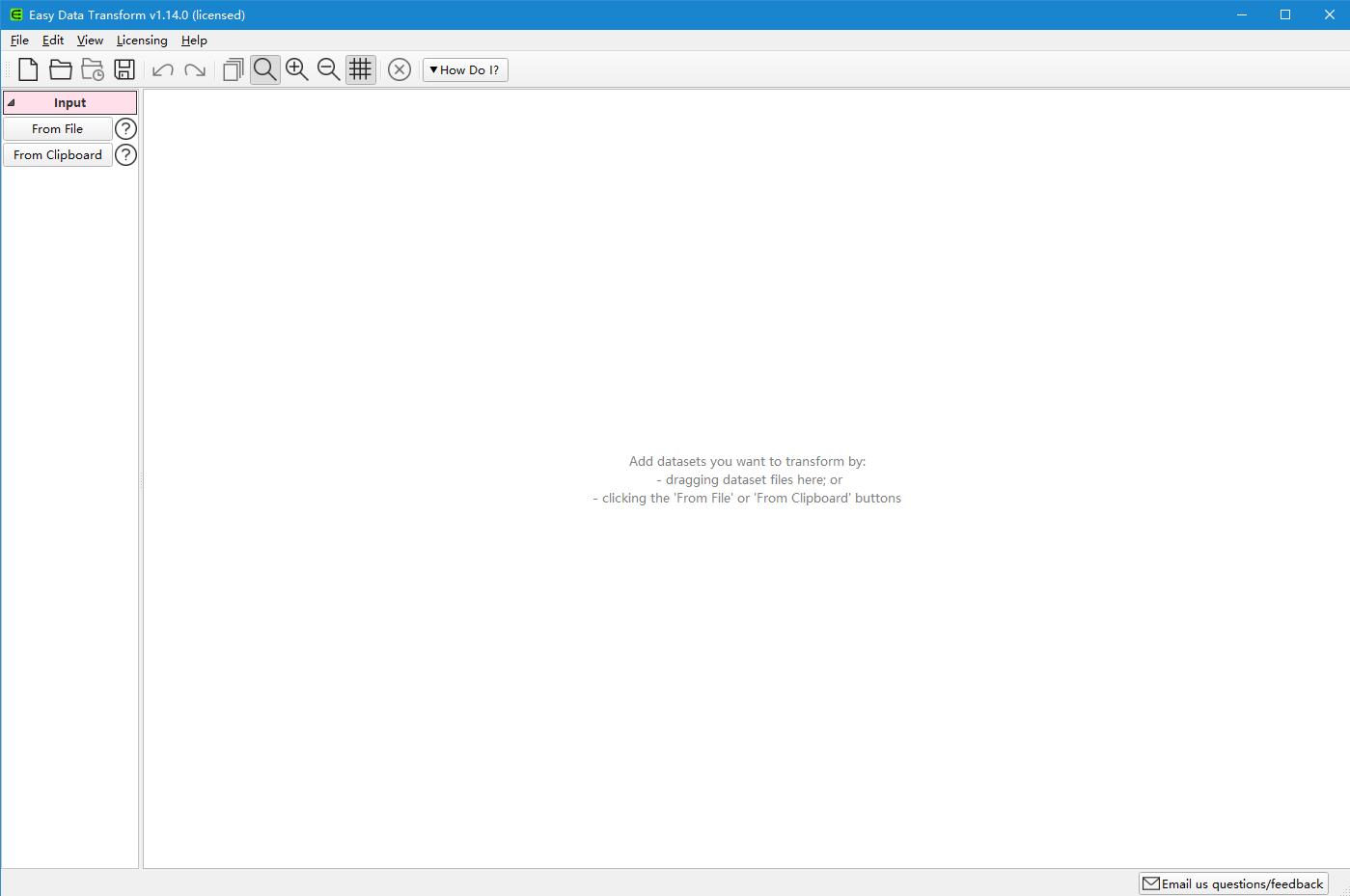Viewport: 1350px width, 896px height.
Task: Open the How Do I? dropdown
Action: pyautogui.click(x=465, y=69)
